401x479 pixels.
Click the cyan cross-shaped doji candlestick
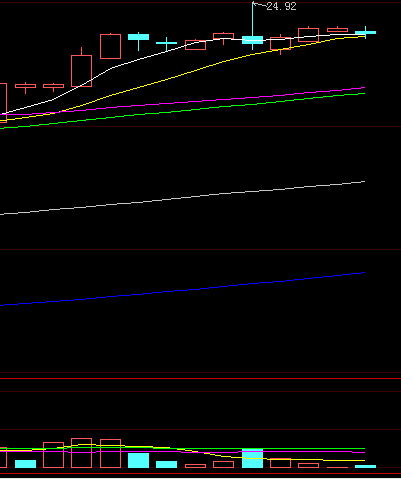[166, 43]
